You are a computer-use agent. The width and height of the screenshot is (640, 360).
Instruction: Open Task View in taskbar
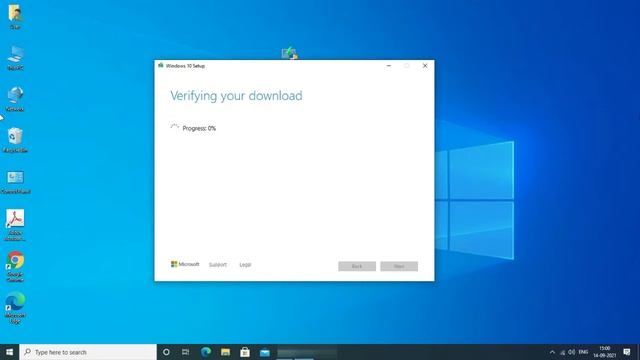(x=186, y=352)
